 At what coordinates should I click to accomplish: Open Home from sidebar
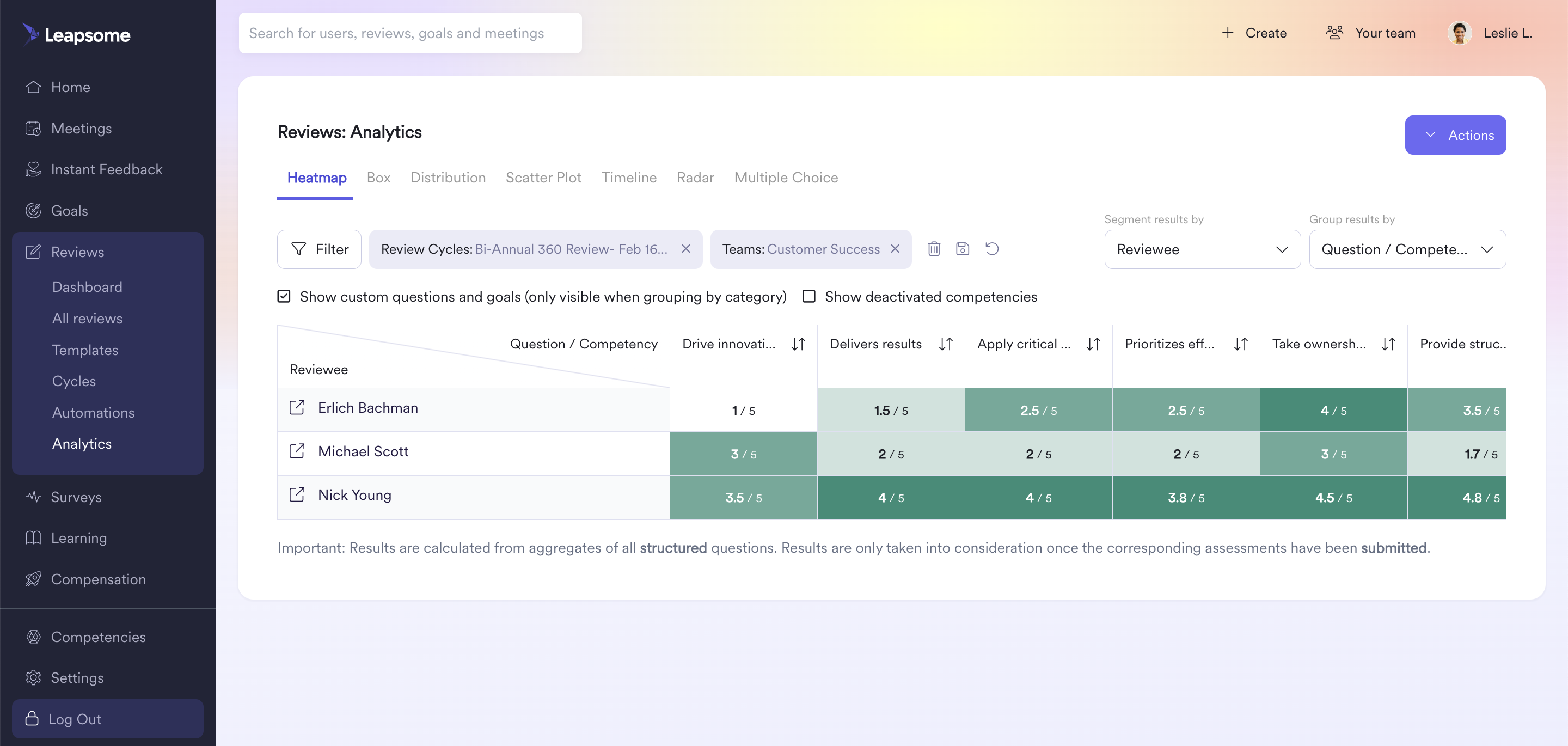tap(58, 87)
